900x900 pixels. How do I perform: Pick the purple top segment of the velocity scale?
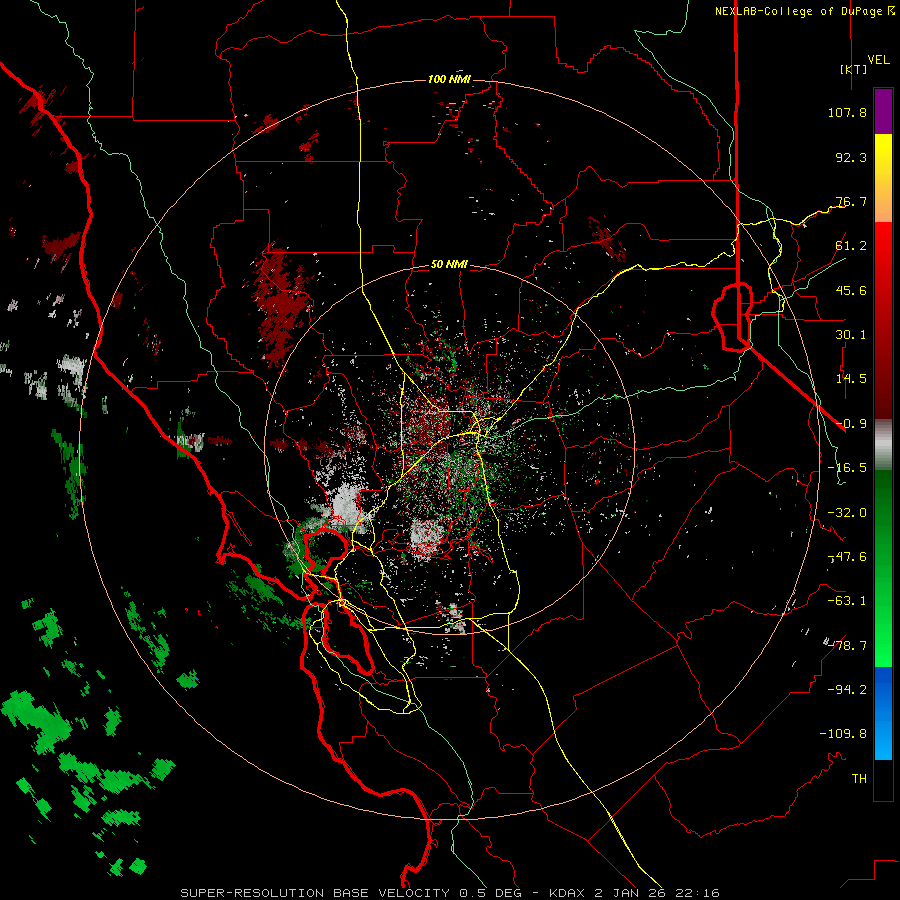click(883, 111)
